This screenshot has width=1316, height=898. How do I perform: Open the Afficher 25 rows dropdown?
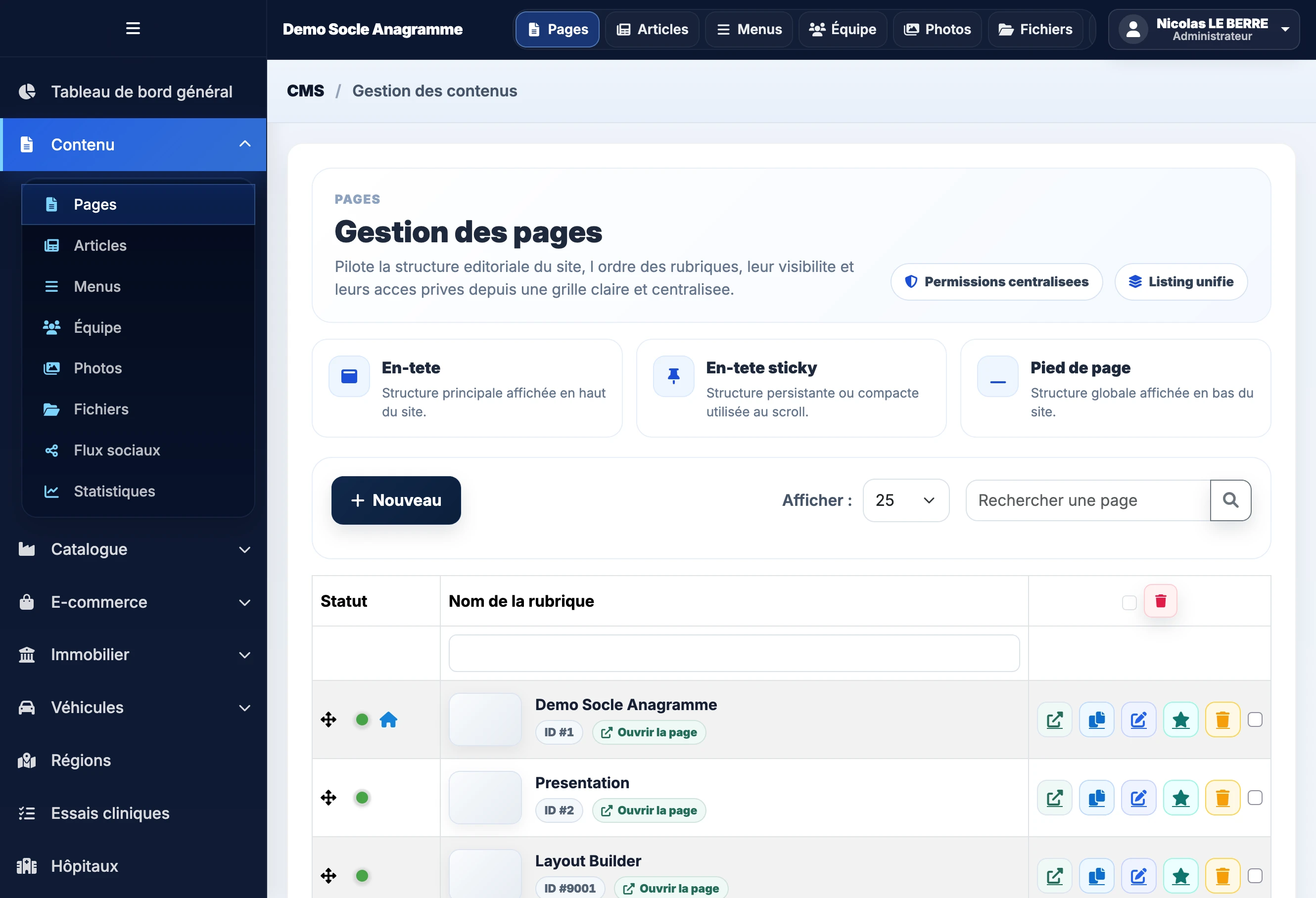tap(905, 500)
